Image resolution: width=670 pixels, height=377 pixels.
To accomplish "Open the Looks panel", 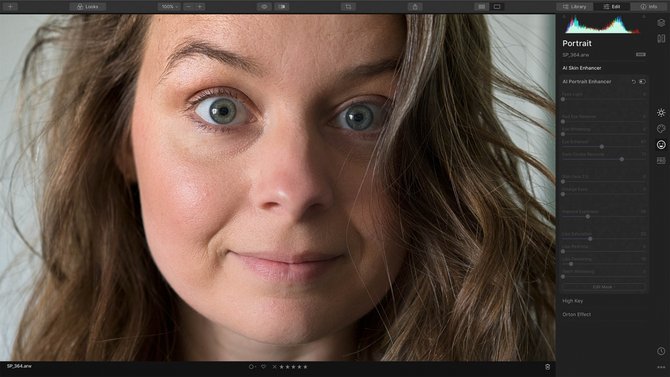I will [88, 6].
